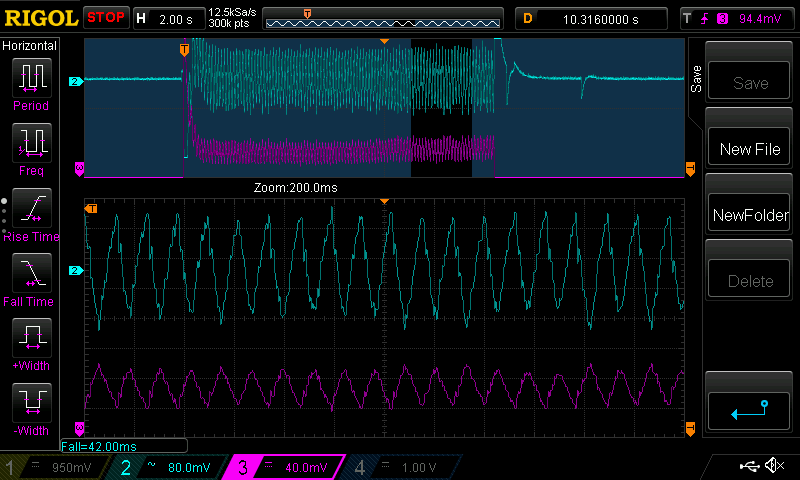Open the Horizontal measurement menu header
Viewport: 800px width, 480px height.
coord(31,46)
